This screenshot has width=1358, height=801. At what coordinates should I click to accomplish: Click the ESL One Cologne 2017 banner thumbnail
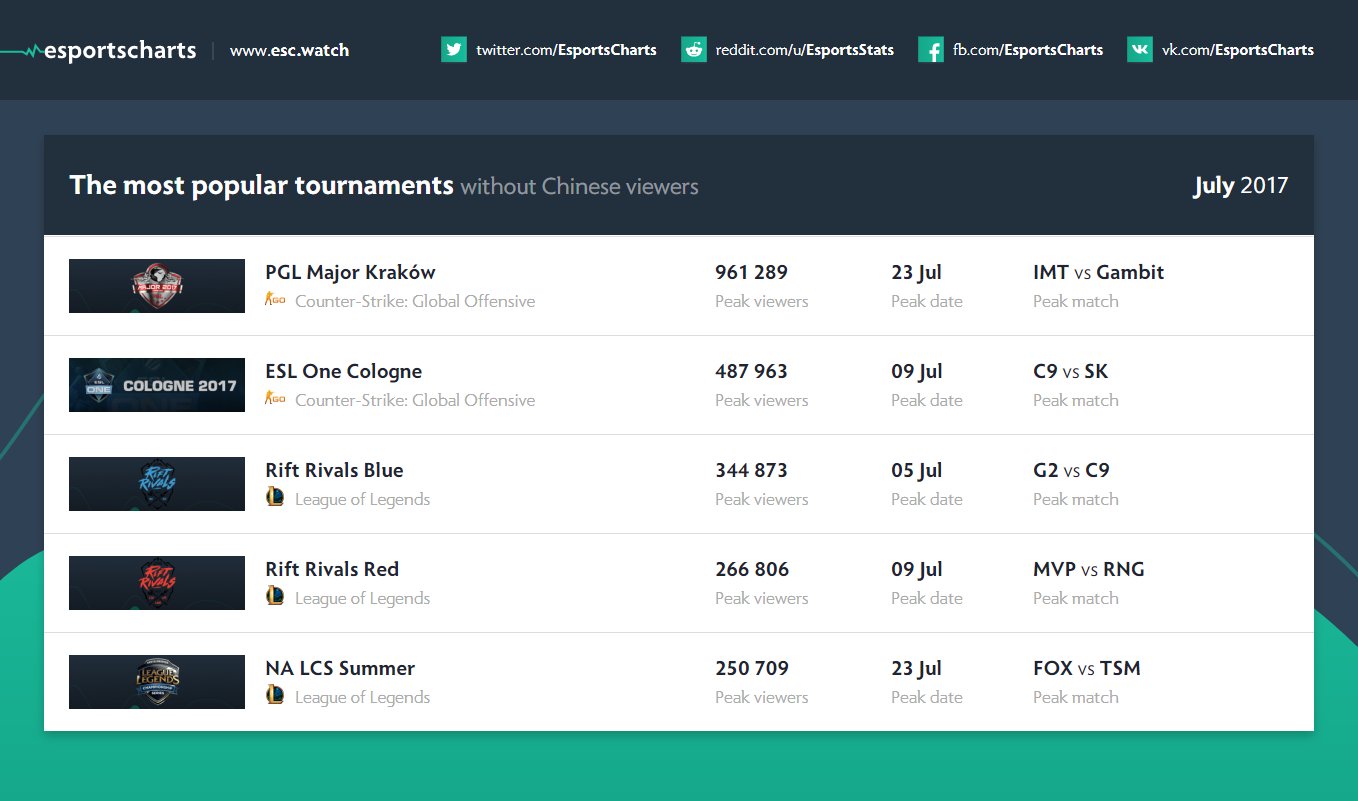[157, 385]
